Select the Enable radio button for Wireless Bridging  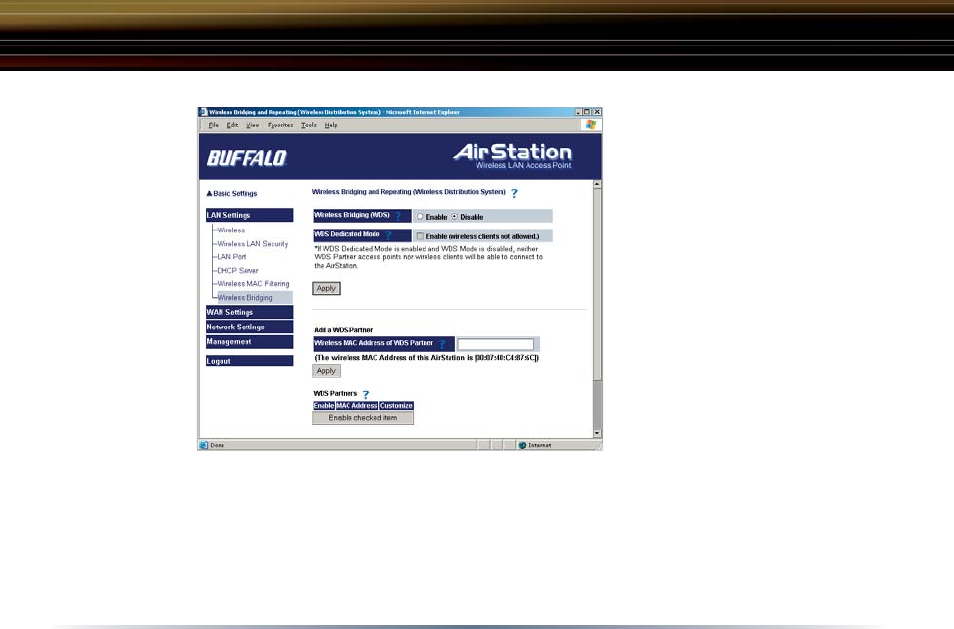pos(420,217)
